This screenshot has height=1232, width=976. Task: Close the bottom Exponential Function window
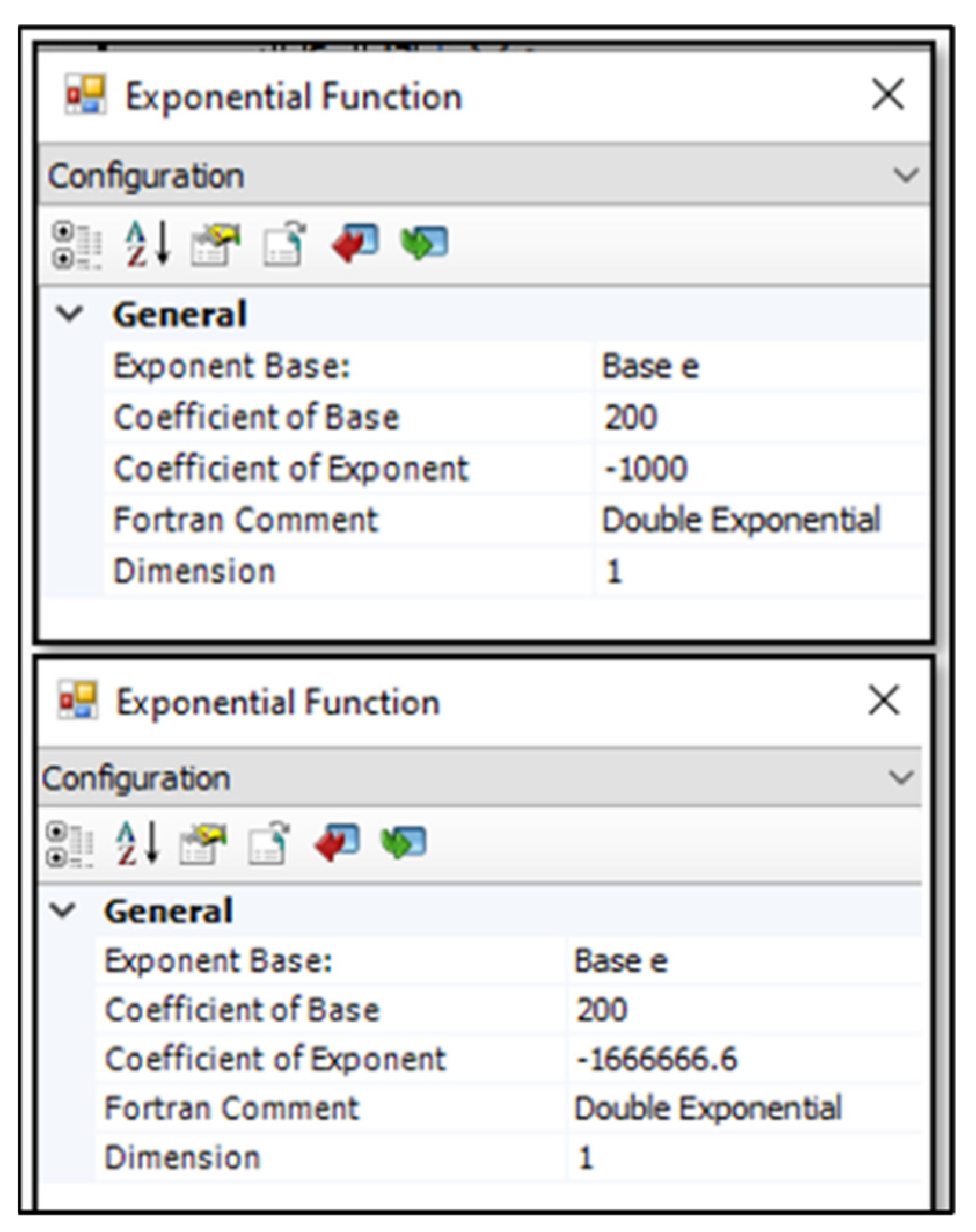click(884, 700)
